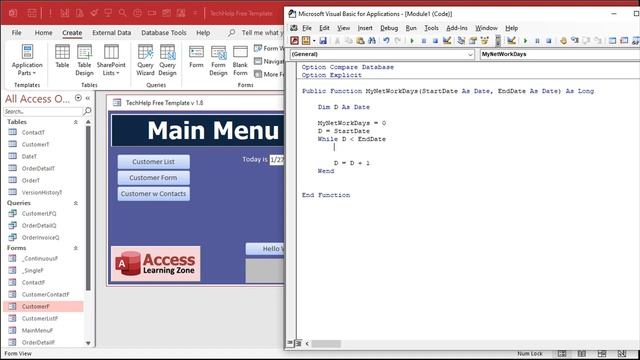Launch the Query Wizard in Access ribbon

pyautogui.click(x=145, y=60)
